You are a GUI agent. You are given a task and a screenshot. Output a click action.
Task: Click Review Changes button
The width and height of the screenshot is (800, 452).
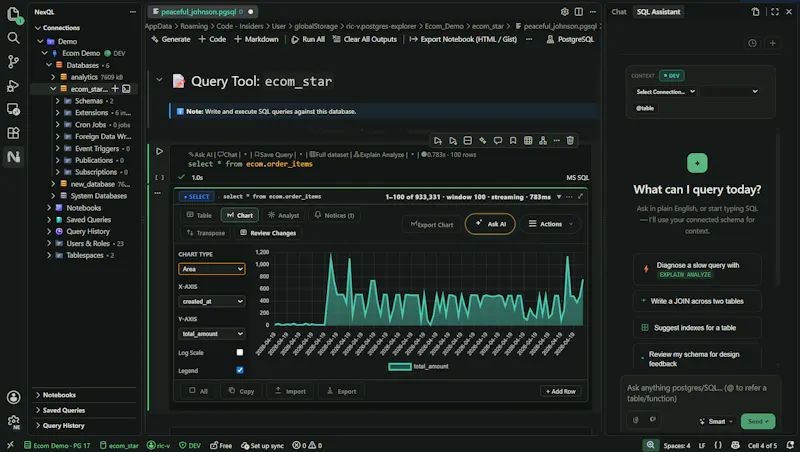268,233
